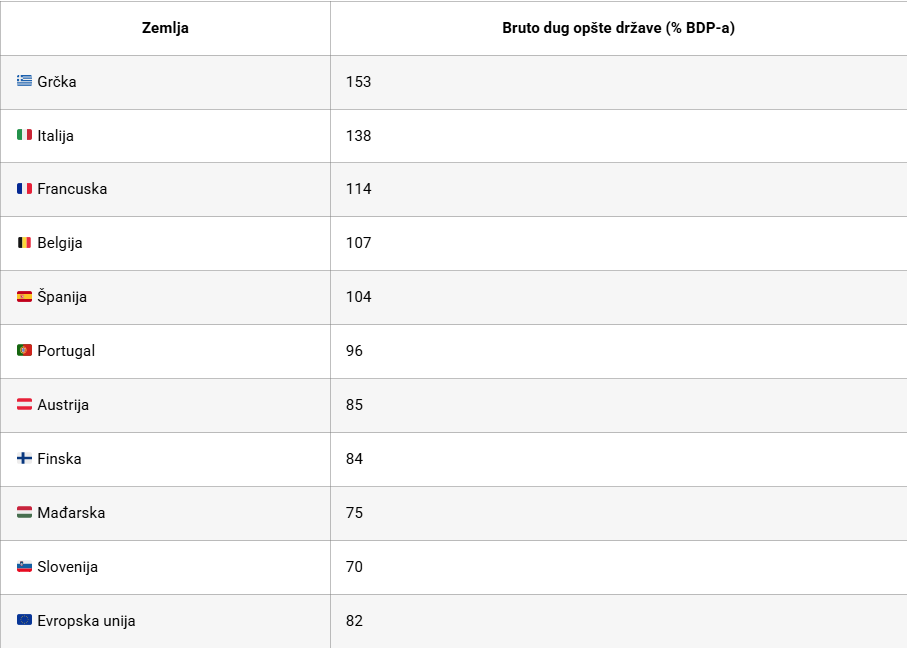Image resolution: width=907 pixels, height=648 pixels.
Task: Click the Evropska unija row label
Action: pyautogui.click(x=86, y=621)
